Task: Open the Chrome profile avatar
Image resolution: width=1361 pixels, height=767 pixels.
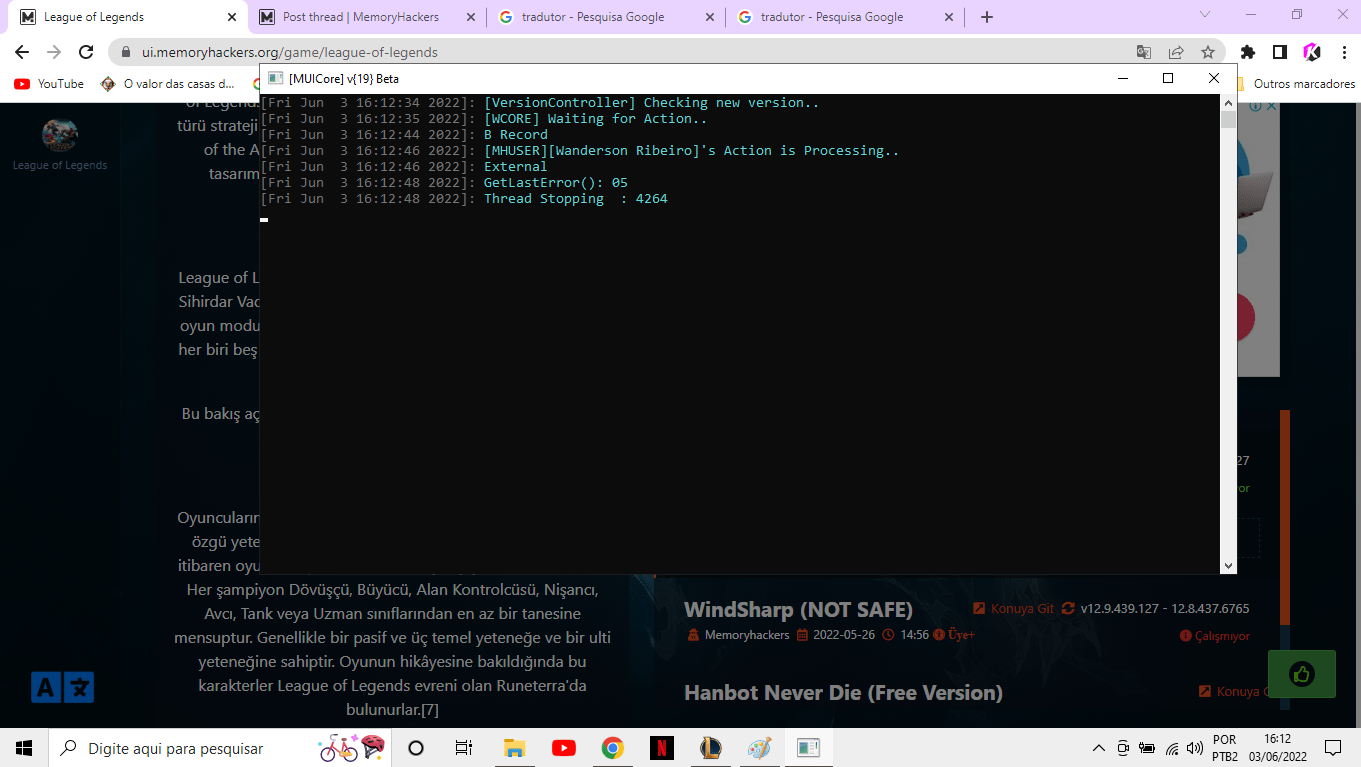Action: [x=1312, y=52]
